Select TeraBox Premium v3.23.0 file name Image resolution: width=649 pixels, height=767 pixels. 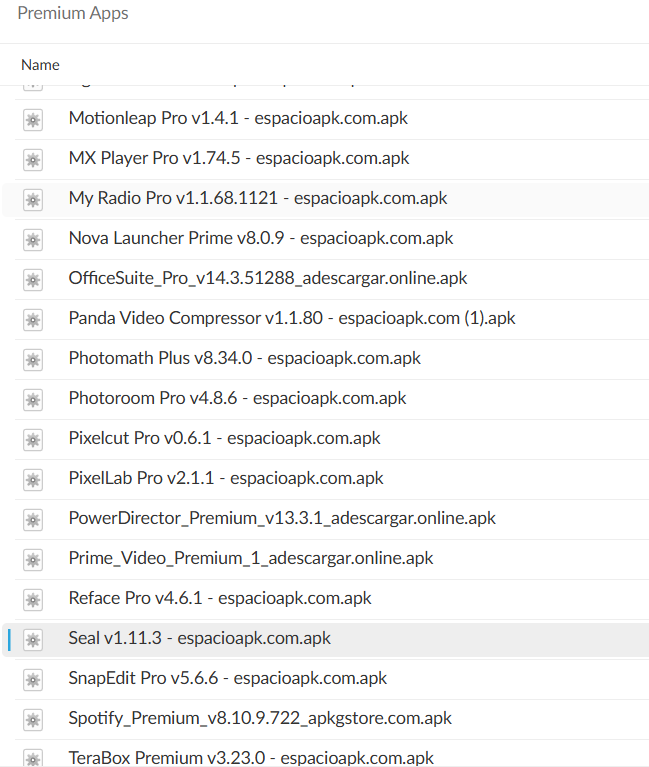pyautogui.click(x=251, y=758)
